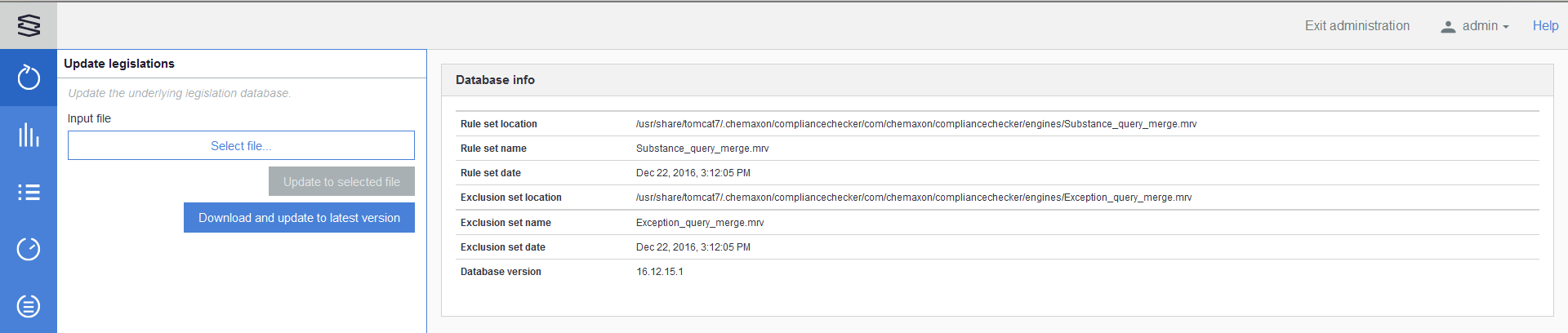Click the Select file... input button
This screenshot has height=333, width=1568.
241,146
